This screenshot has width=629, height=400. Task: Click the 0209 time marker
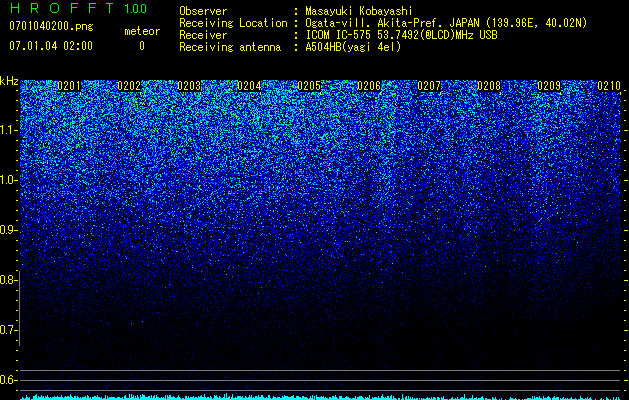[549, 86]
